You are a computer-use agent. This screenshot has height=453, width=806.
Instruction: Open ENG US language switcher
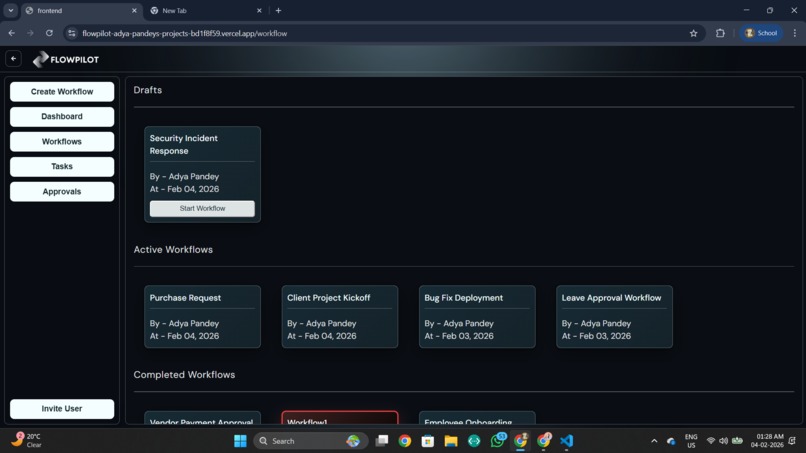coord(691,441)
